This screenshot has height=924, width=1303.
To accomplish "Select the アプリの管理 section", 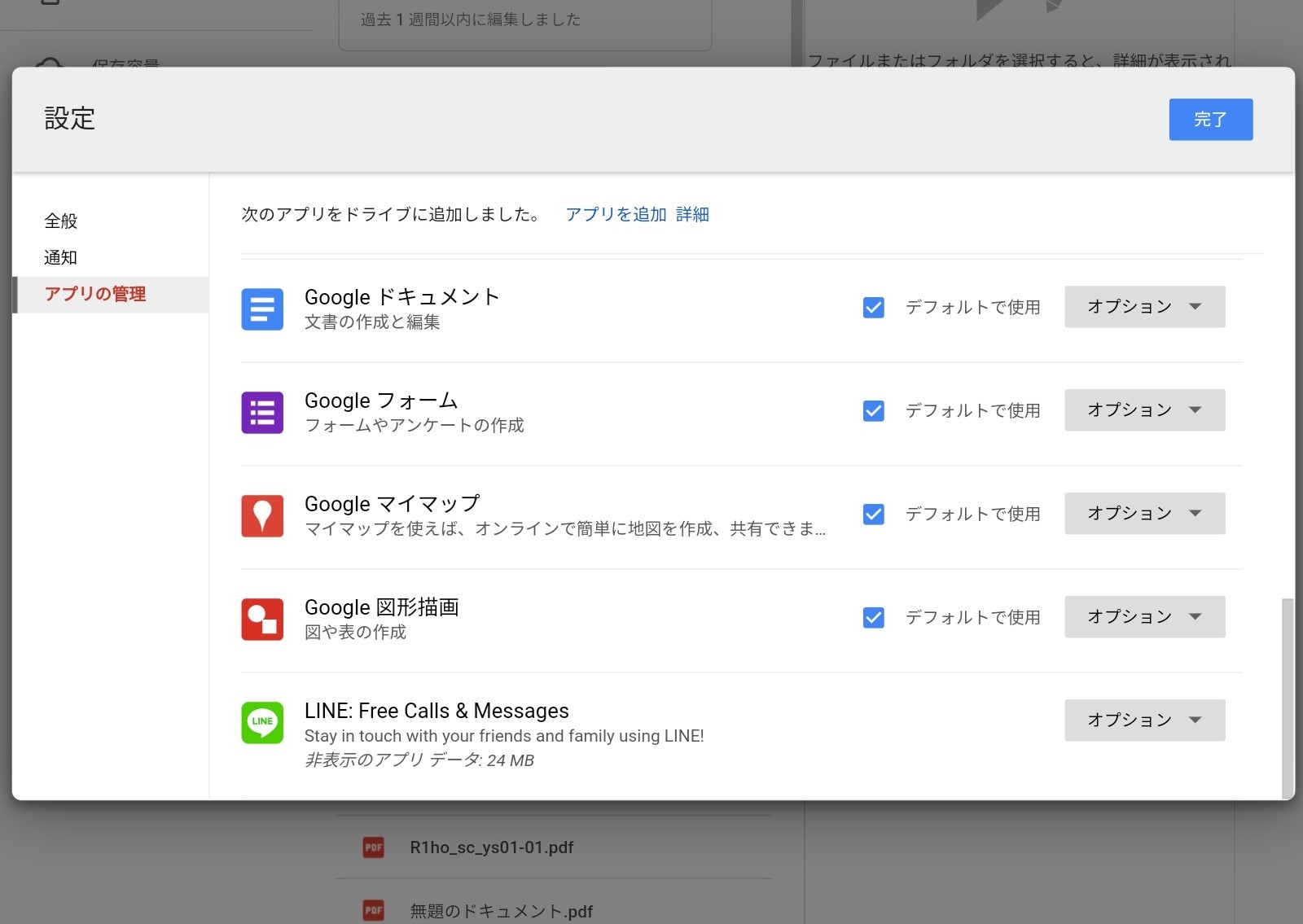I will point(95,295).
